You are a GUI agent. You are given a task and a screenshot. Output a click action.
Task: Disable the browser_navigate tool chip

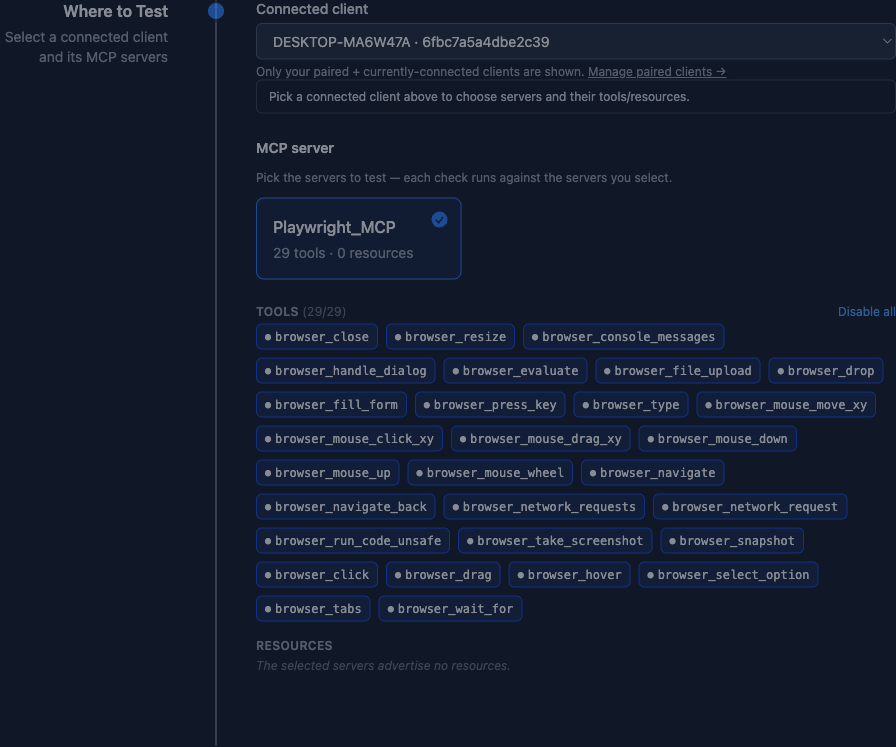pos(653,473)
